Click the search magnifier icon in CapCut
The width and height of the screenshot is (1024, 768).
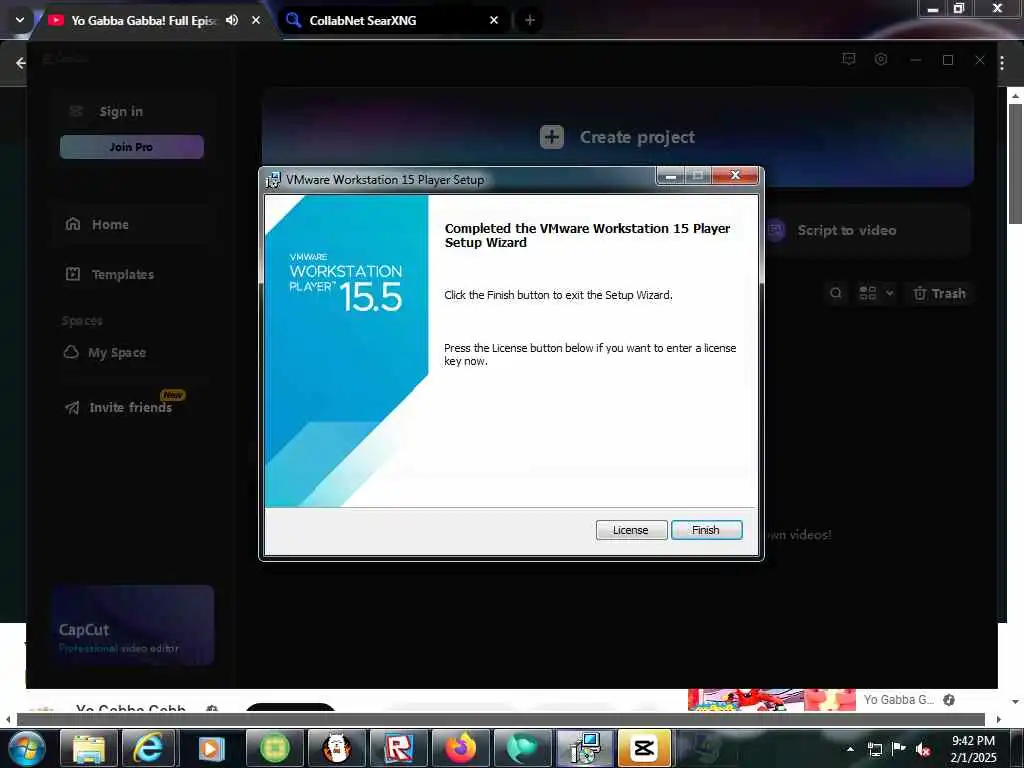pyautogui.click(x=836, y=293)
